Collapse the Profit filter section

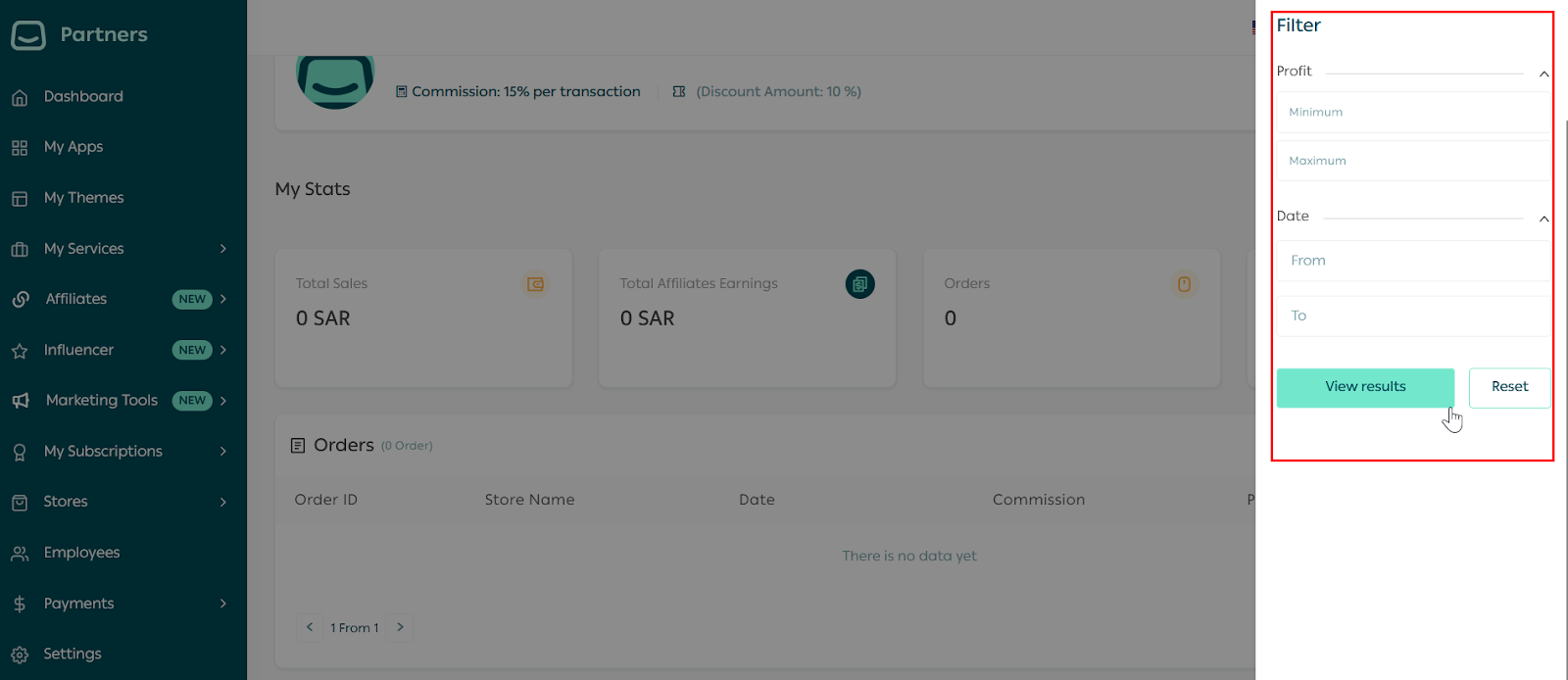click(x=1543, y=73)
